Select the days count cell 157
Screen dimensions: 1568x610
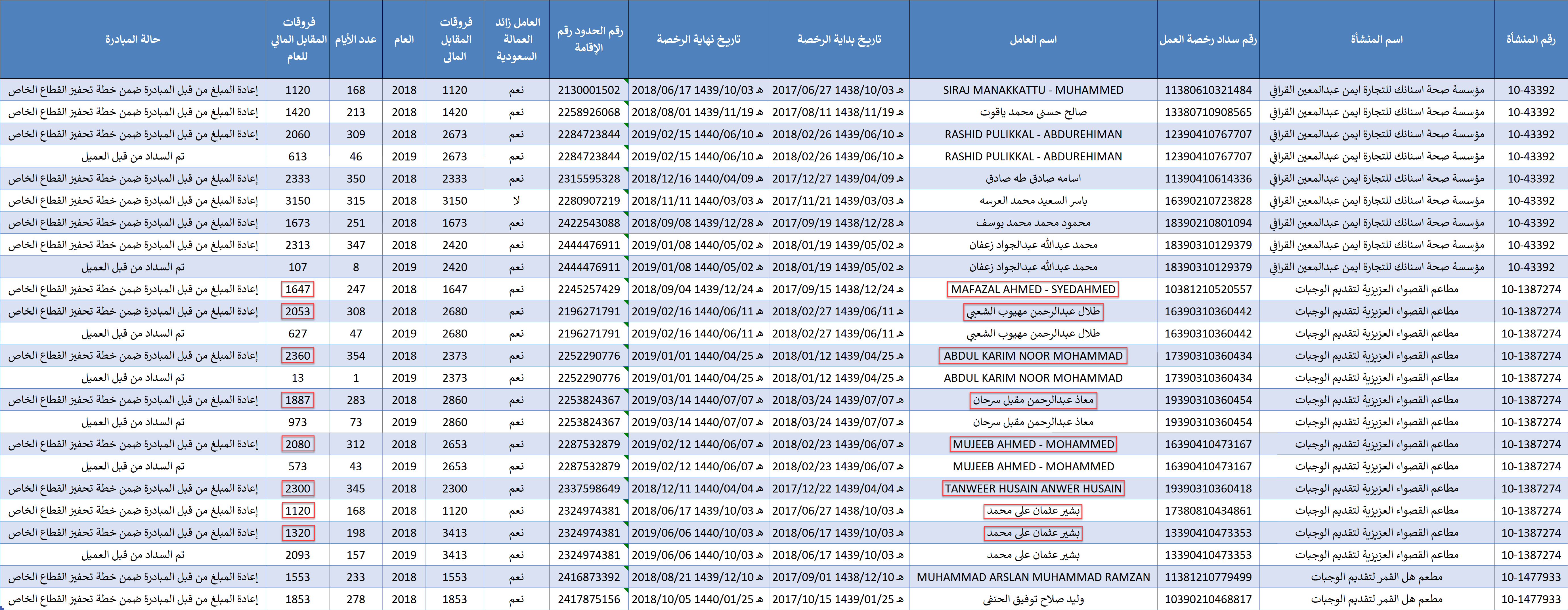coord(355,555)
